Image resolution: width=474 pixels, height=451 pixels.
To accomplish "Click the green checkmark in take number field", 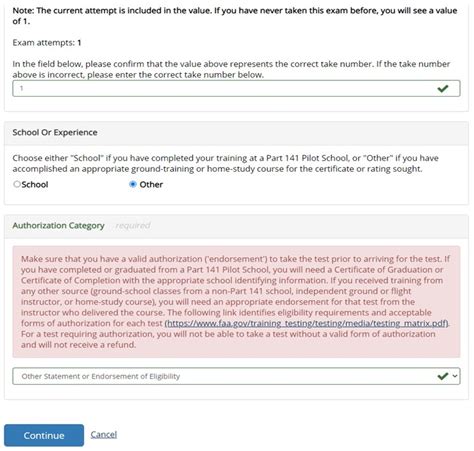I will (x=443, y=89).
